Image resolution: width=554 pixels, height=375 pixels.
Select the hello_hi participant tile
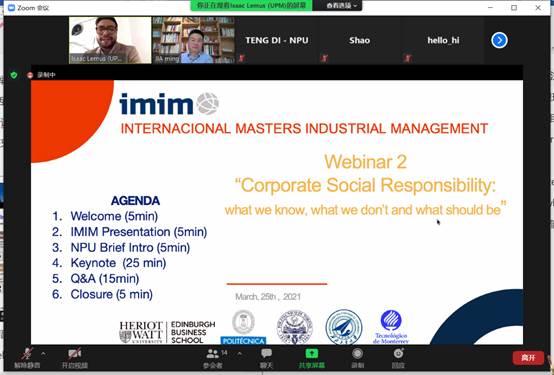click(443, 40)
